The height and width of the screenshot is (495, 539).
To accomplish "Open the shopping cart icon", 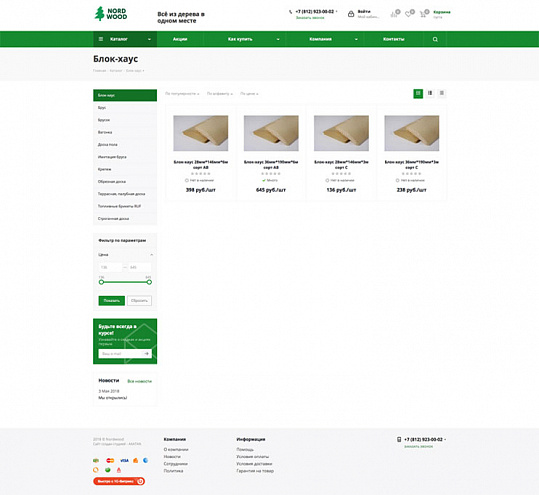I will click(424, 14).
